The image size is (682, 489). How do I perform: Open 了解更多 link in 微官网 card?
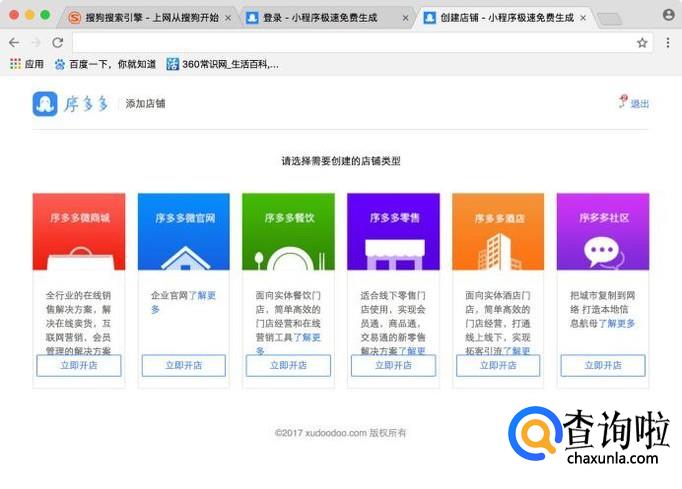tap(202, 296)
